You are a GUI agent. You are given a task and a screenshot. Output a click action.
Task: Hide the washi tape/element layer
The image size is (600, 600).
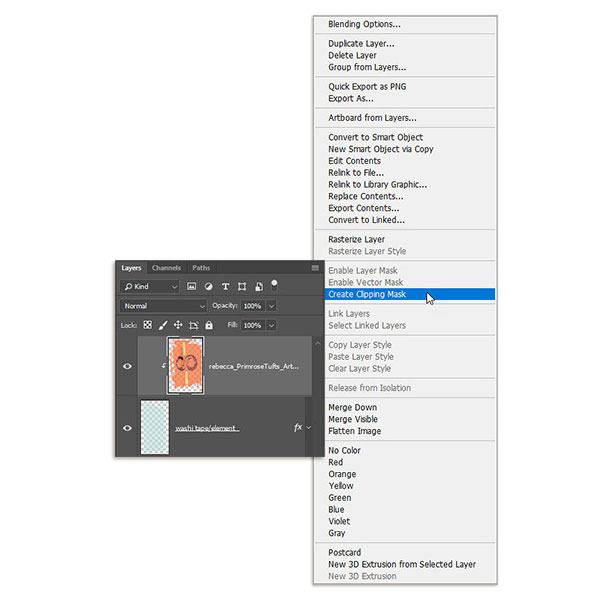(127, 428)
